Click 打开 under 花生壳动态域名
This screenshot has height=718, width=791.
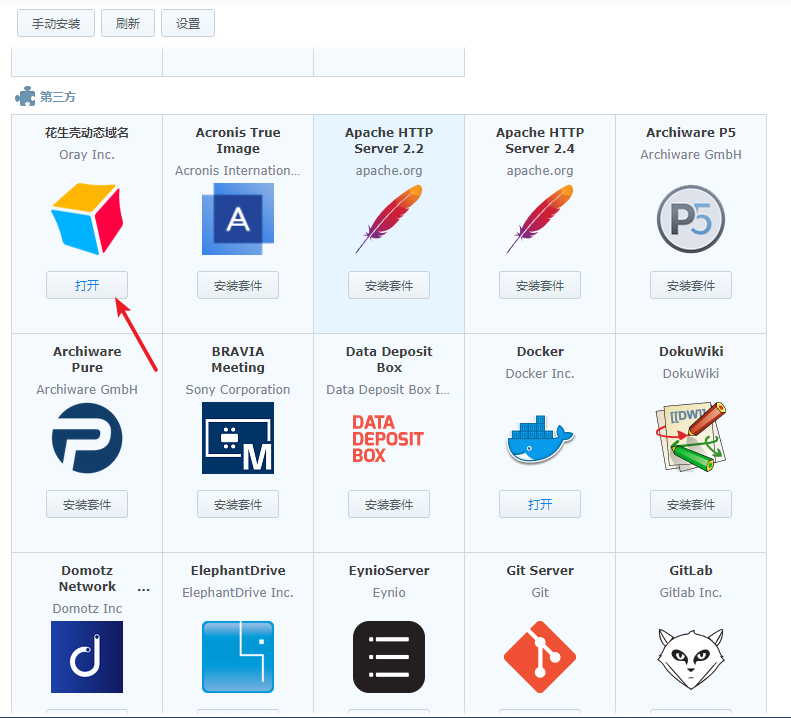point(87,285)
